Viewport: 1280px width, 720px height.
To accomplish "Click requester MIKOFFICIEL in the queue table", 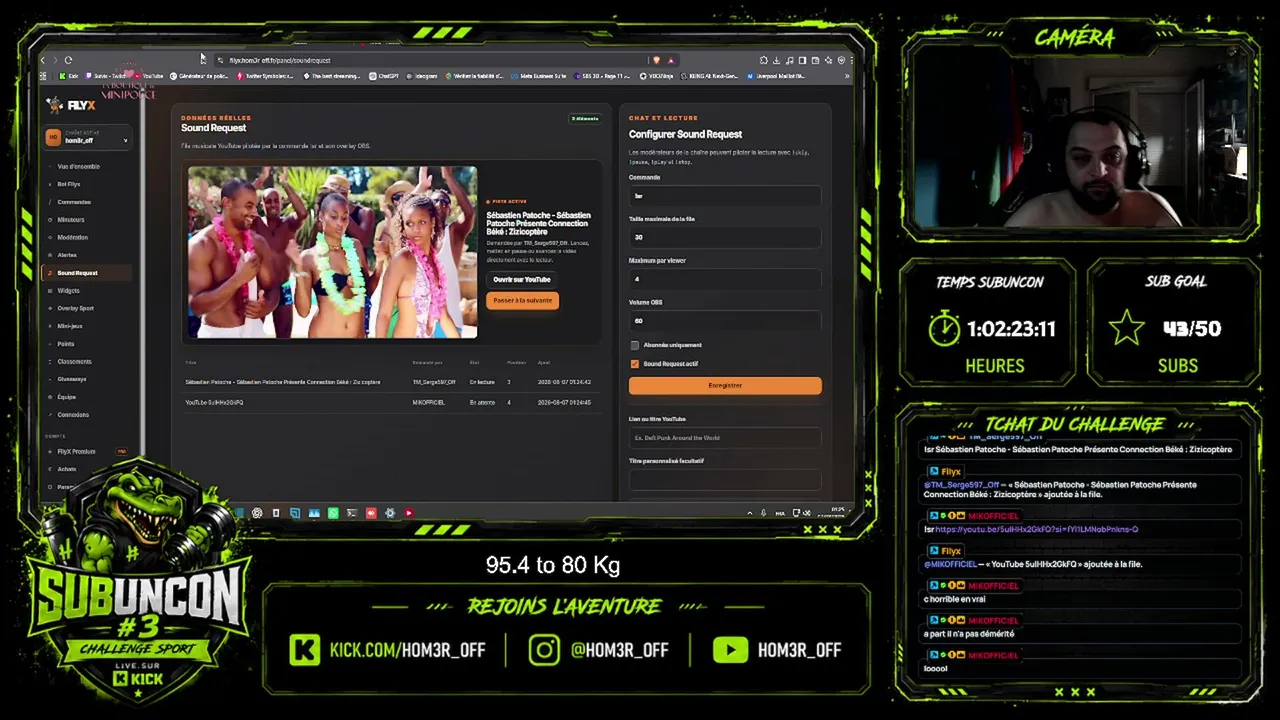I will (429, 402).
